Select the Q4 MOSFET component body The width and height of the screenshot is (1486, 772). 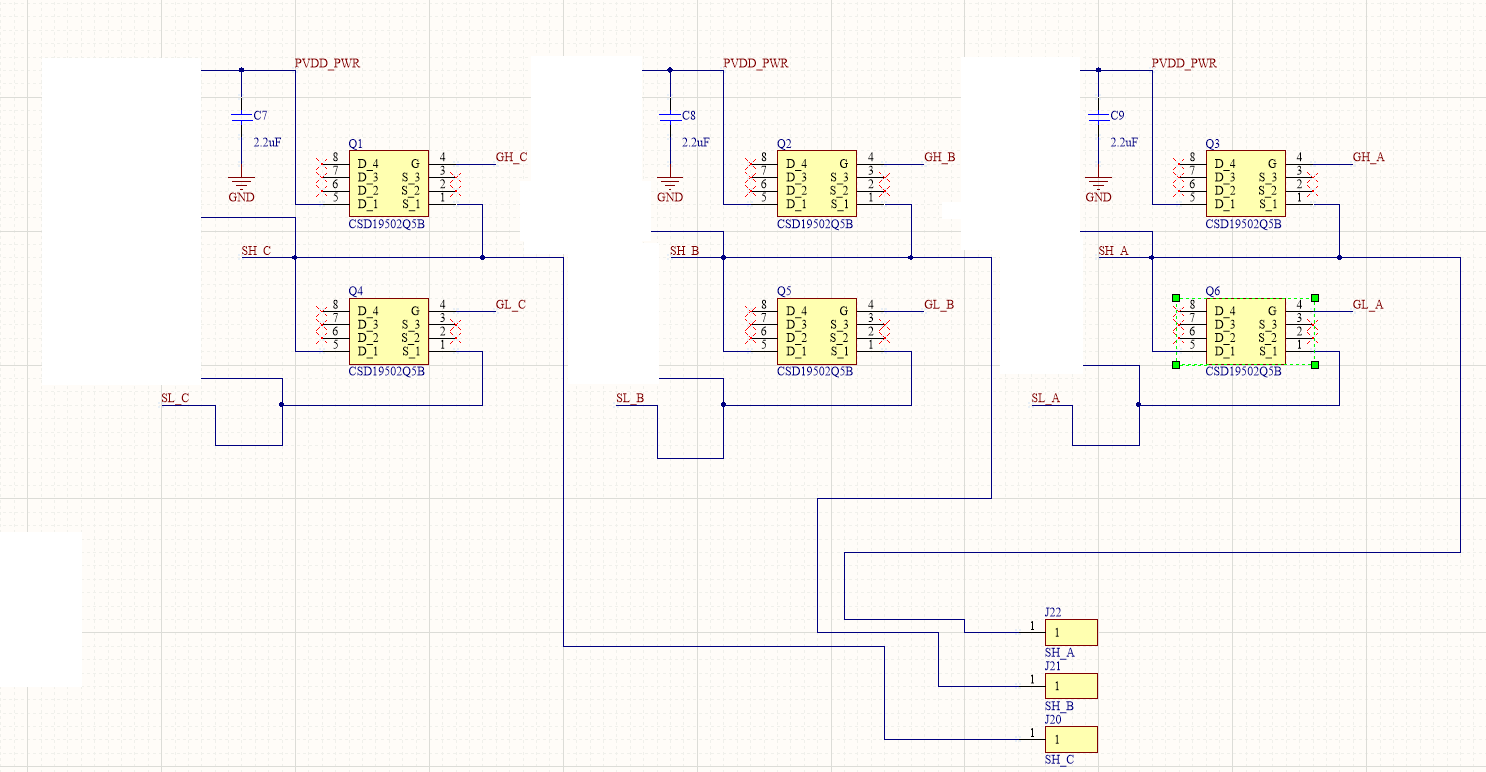click(388, 331)
